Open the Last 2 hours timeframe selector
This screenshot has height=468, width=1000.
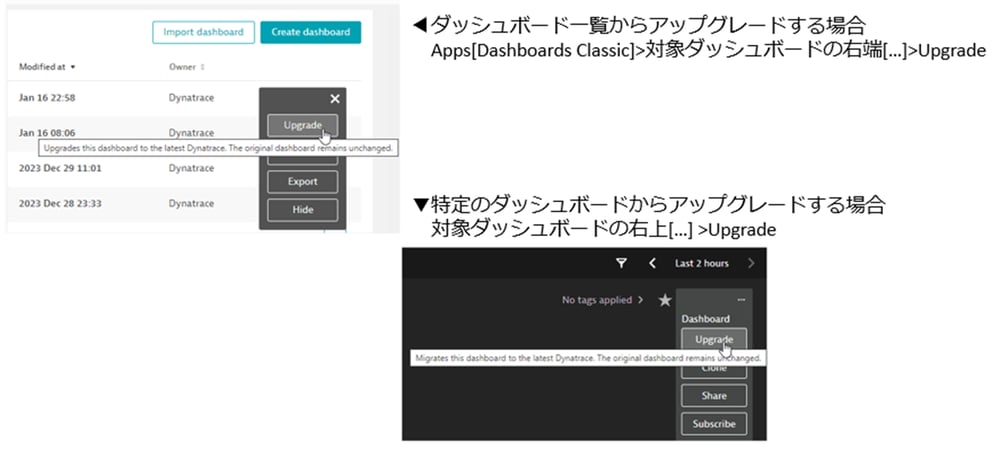pos(701,263)
